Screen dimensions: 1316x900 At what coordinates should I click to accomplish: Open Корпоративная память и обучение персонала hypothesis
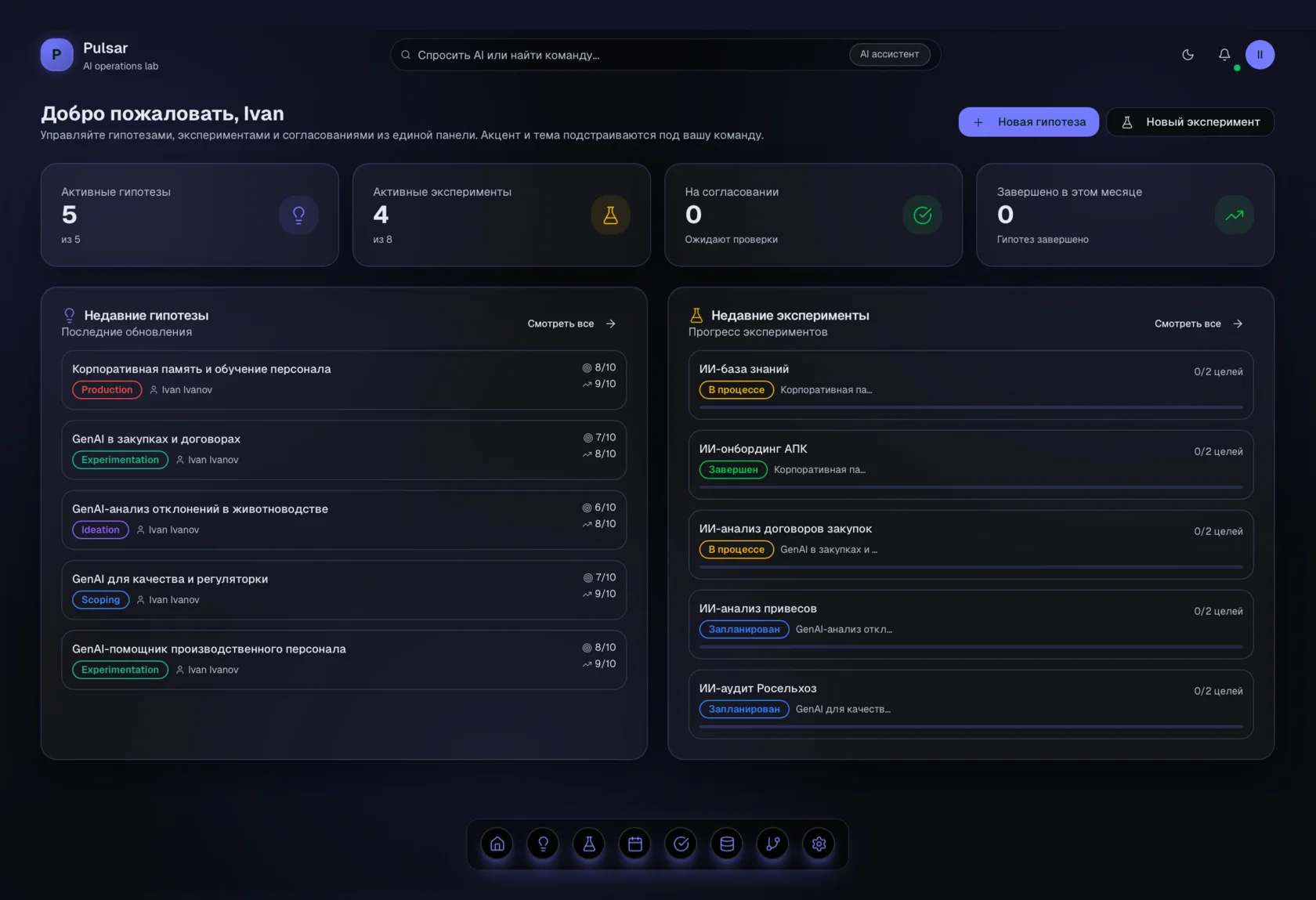[344, 380]
